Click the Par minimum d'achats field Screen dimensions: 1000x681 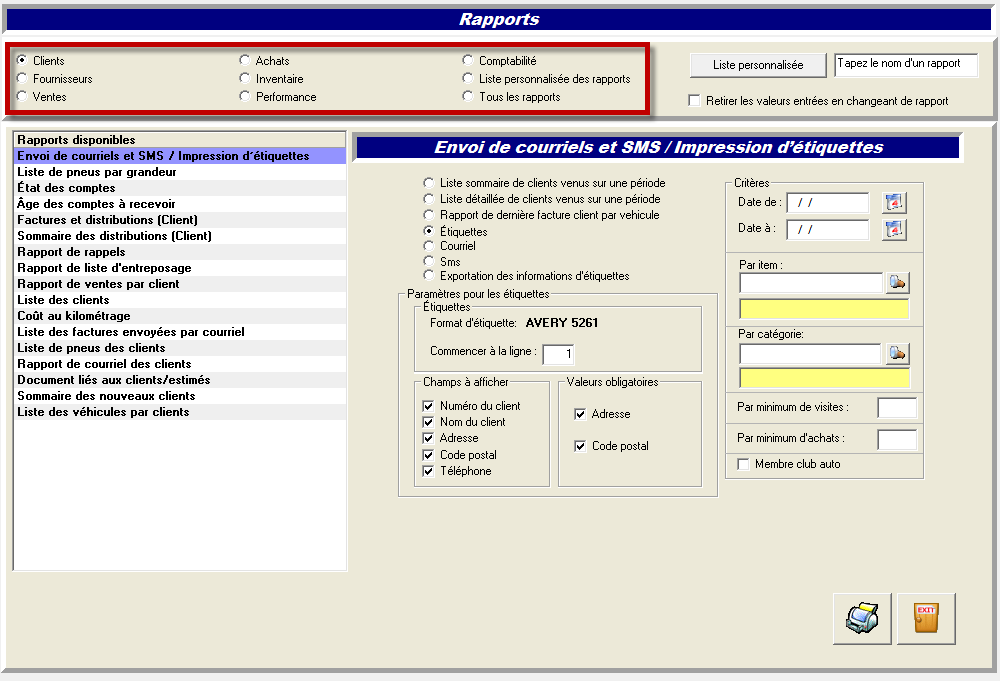[x=897, y=439]
